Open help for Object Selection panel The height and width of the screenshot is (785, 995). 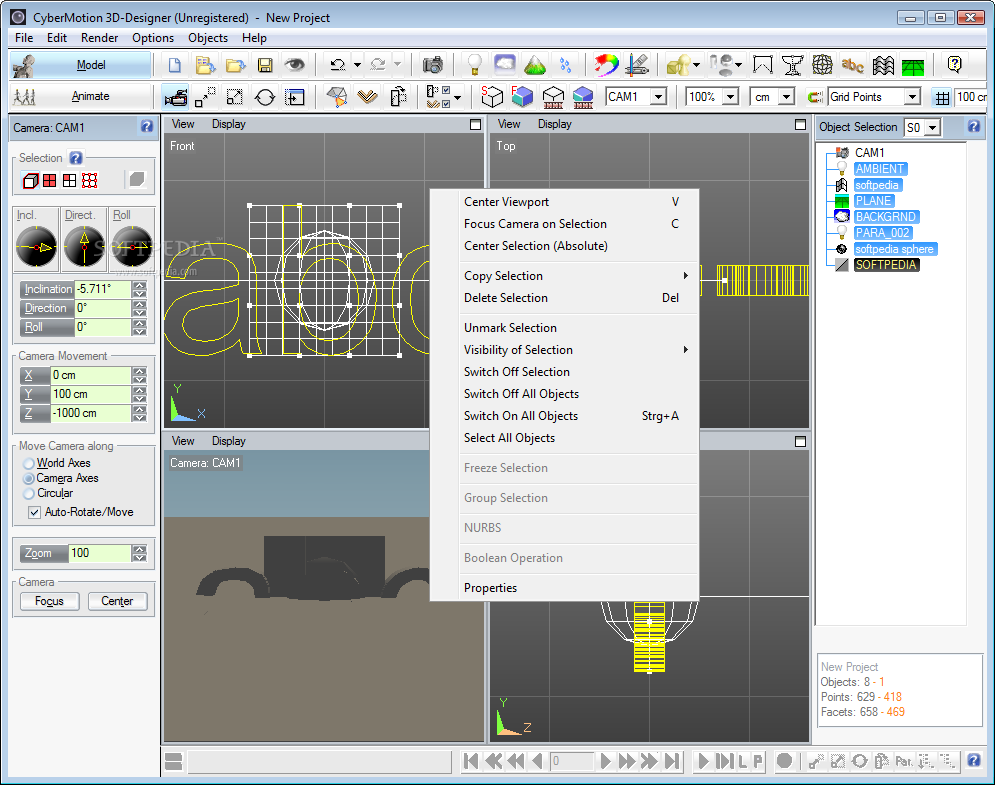974,126
